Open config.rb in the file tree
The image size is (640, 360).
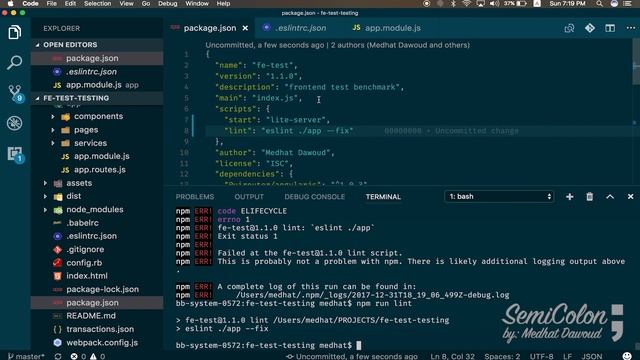[x=84, y=263]
